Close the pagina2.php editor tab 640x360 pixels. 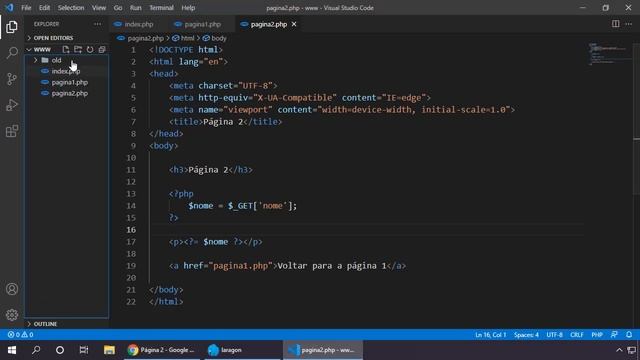[x=294, y=24]
